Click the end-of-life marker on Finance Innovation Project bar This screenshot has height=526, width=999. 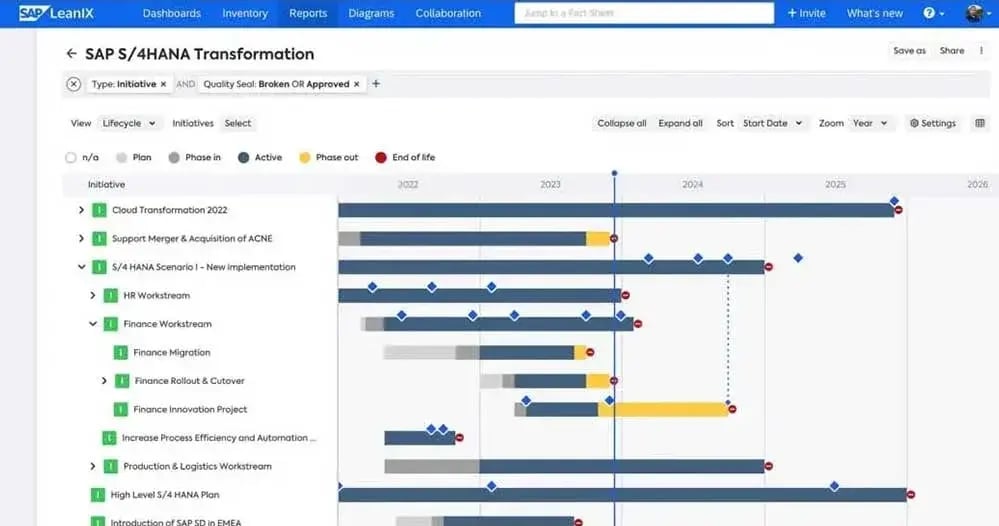pos(732,409)
